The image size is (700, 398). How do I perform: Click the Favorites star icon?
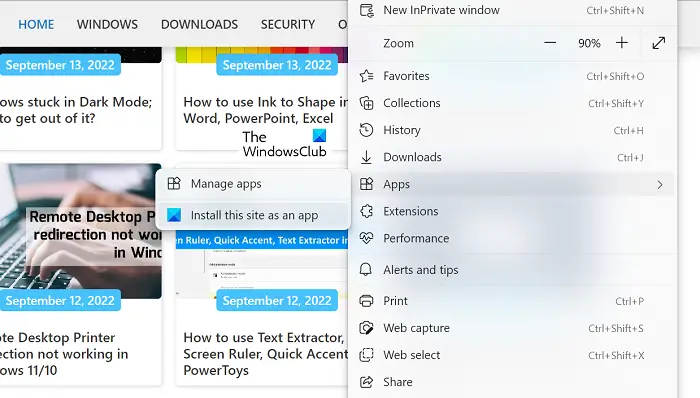(x=367, y=76)
